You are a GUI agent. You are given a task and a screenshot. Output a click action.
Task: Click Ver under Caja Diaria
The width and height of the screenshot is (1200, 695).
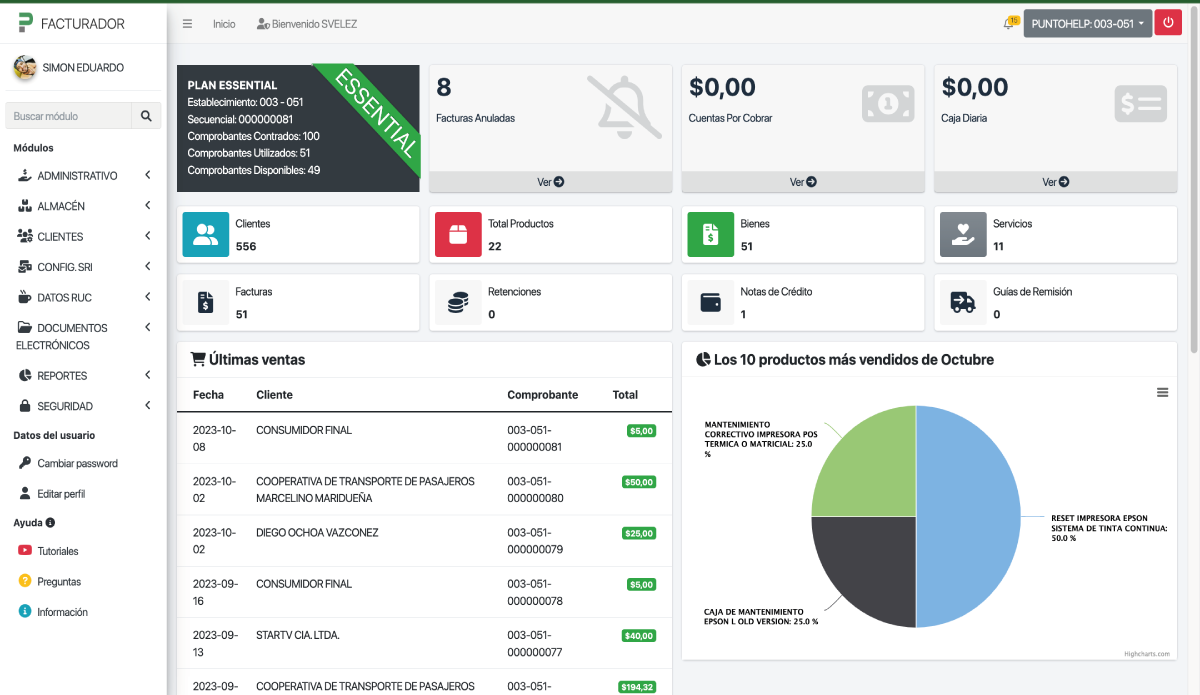point(1055,182)
